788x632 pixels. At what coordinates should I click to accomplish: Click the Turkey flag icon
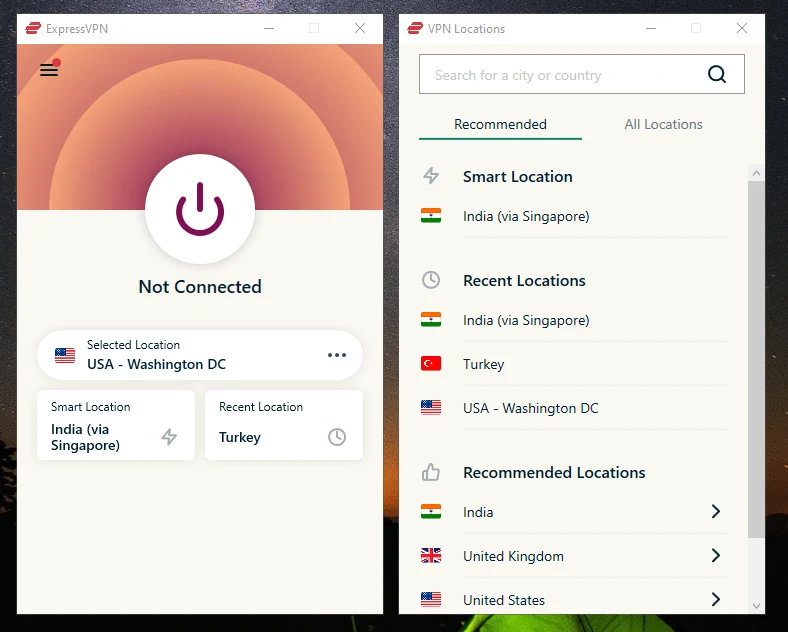431,363
